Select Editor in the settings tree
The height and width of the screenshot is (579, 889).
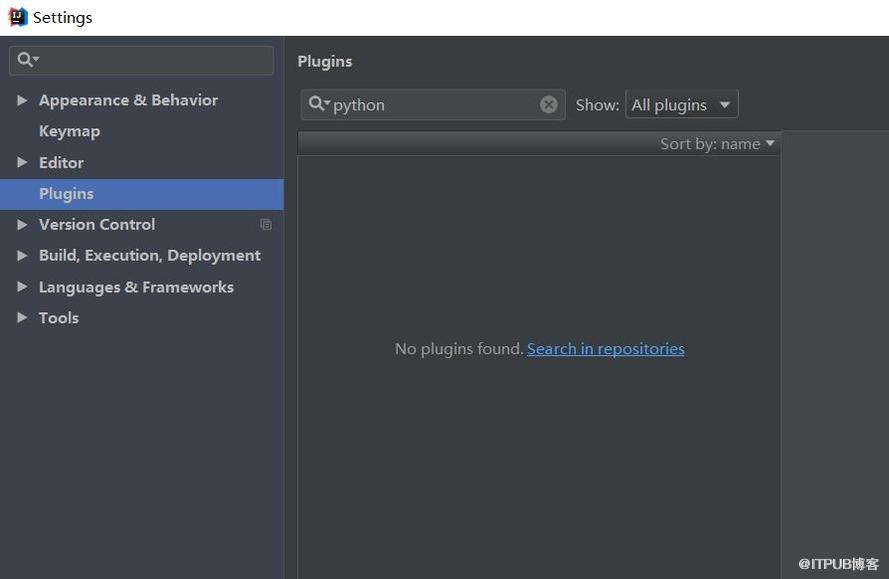tap(61, 163)
